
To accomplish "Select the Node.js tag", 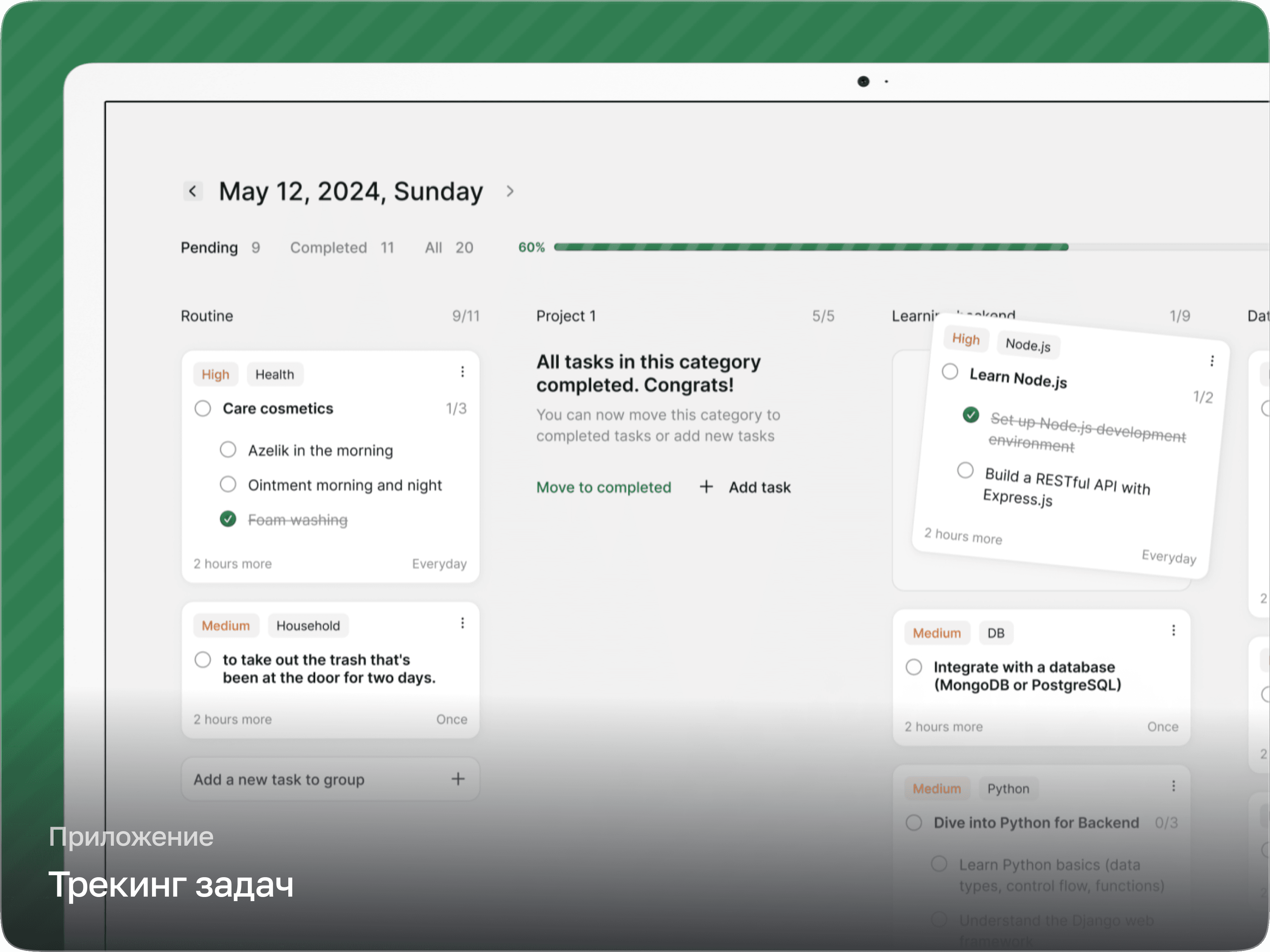I will point(1028,345).
